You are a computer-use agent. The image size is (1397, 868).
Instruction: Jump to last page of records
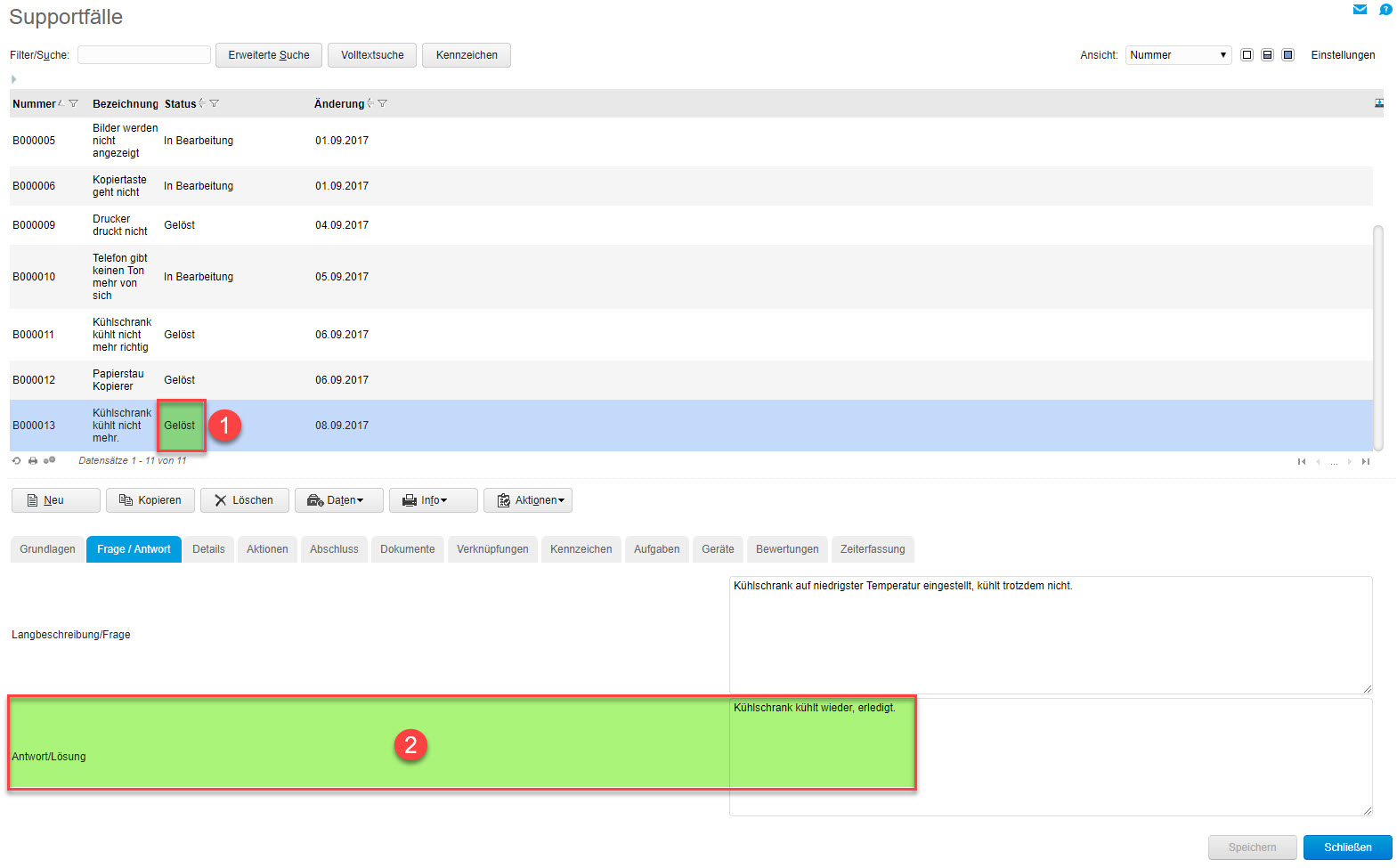pyautogui.click(x=1365, y=461)
